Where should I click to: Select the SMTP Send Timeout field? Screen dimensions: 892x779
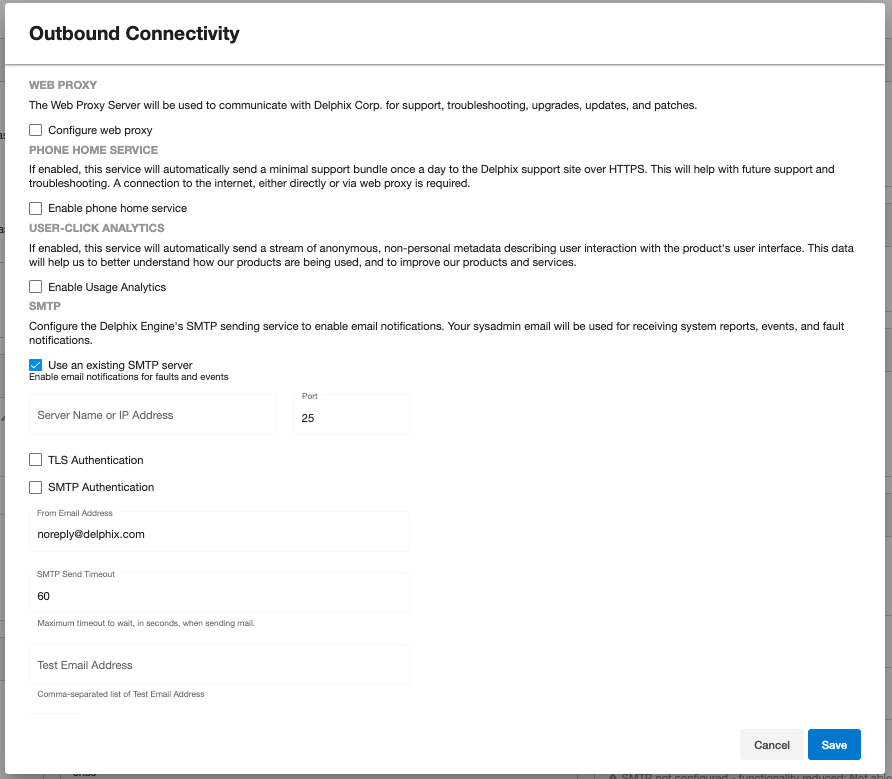click(x=219, y=596)
